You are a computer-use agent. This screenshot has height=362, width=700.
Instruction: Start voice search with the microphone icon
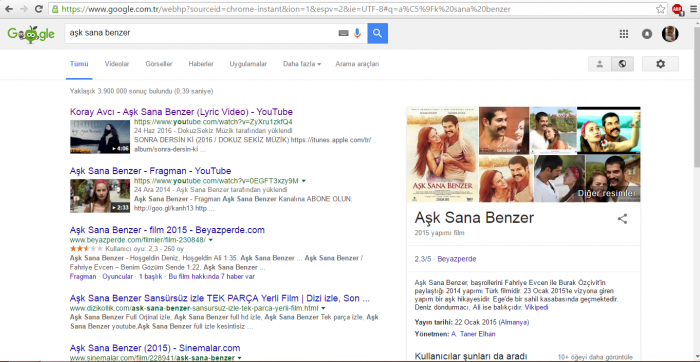tap(357, 33)
